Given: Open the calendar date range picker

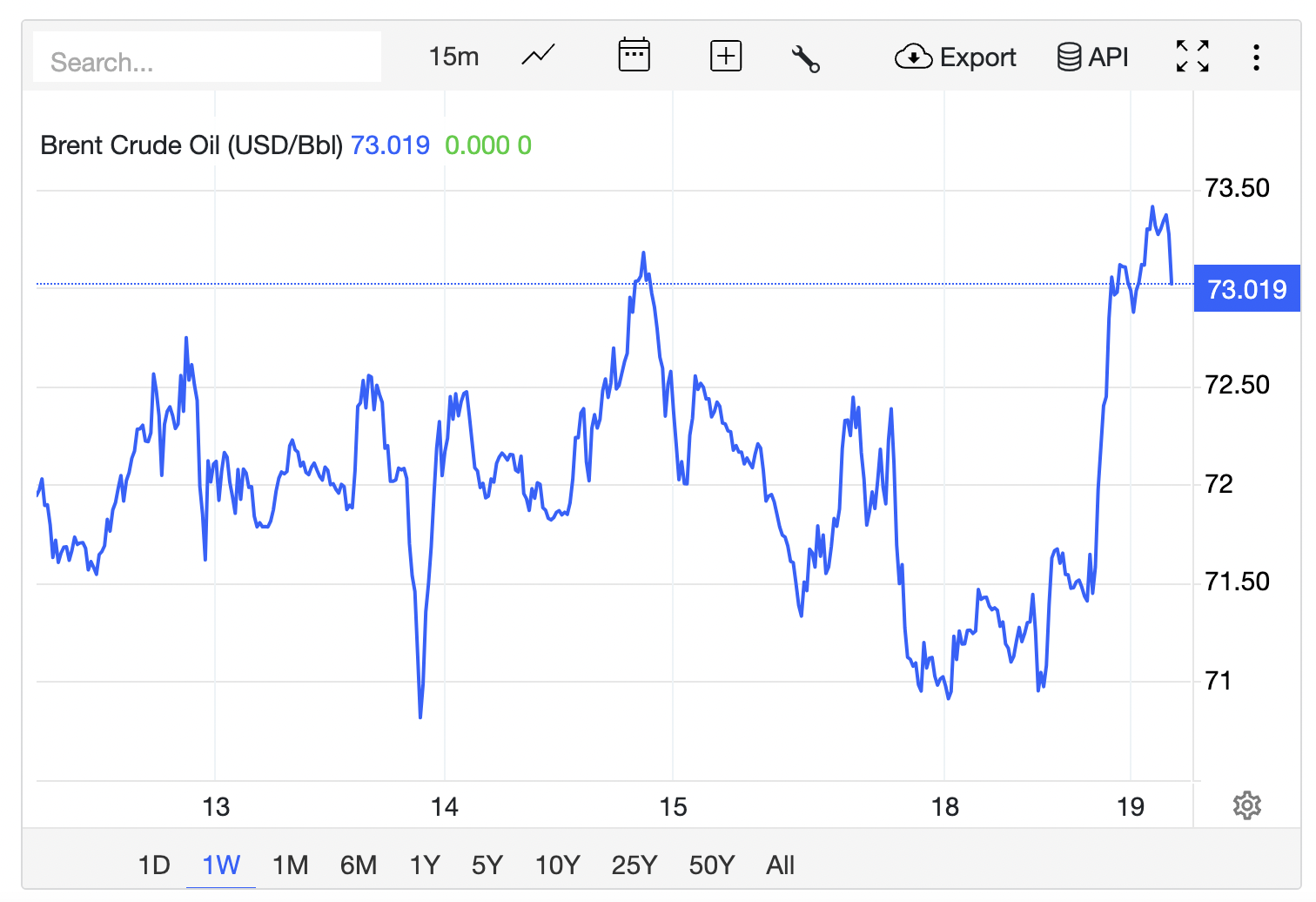Looking at the screenshot, I should pyautogui.click(x=634, y=56).
